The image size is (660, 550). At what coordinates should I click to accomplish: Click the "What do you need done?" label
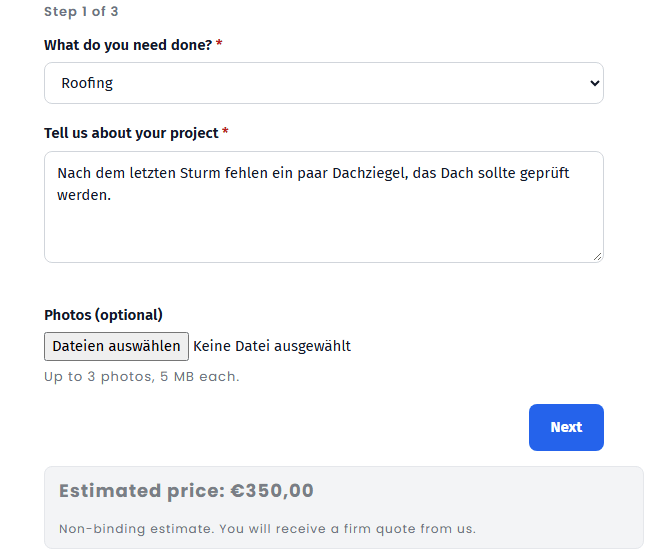128,45
